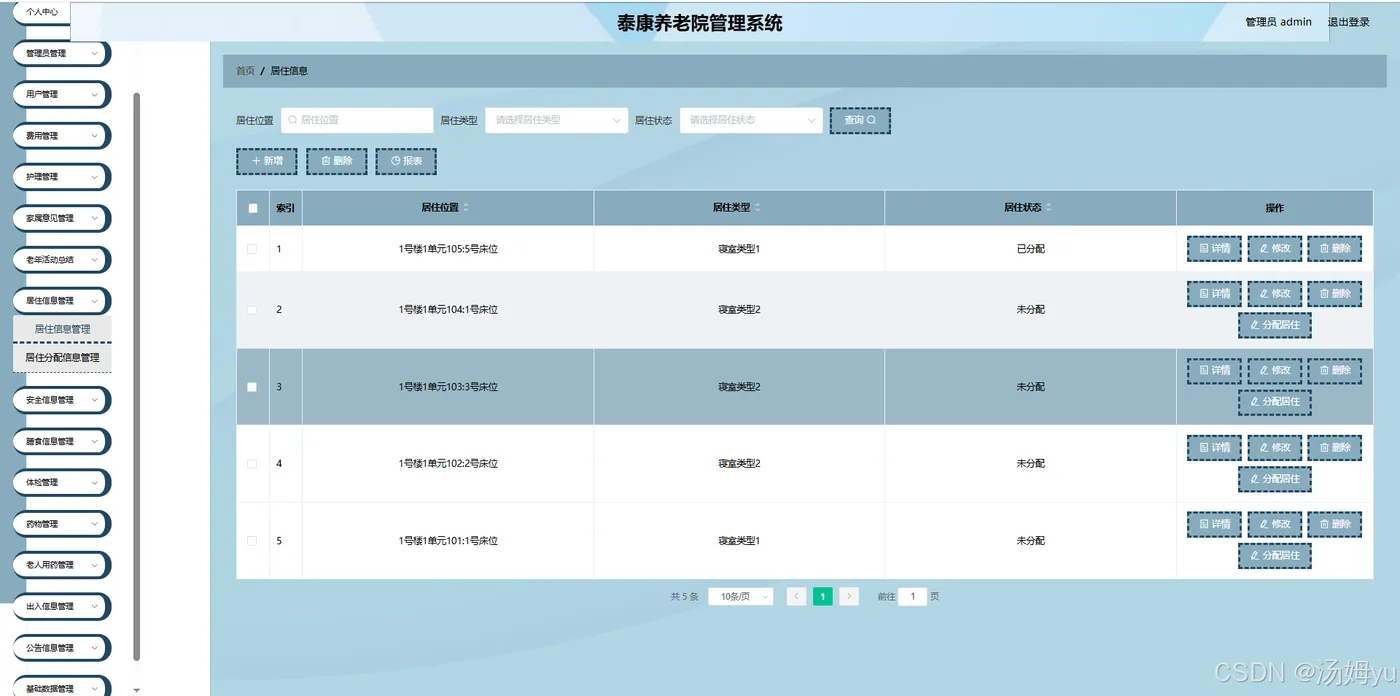Click 详情 for row 4

pos(1214,448)
